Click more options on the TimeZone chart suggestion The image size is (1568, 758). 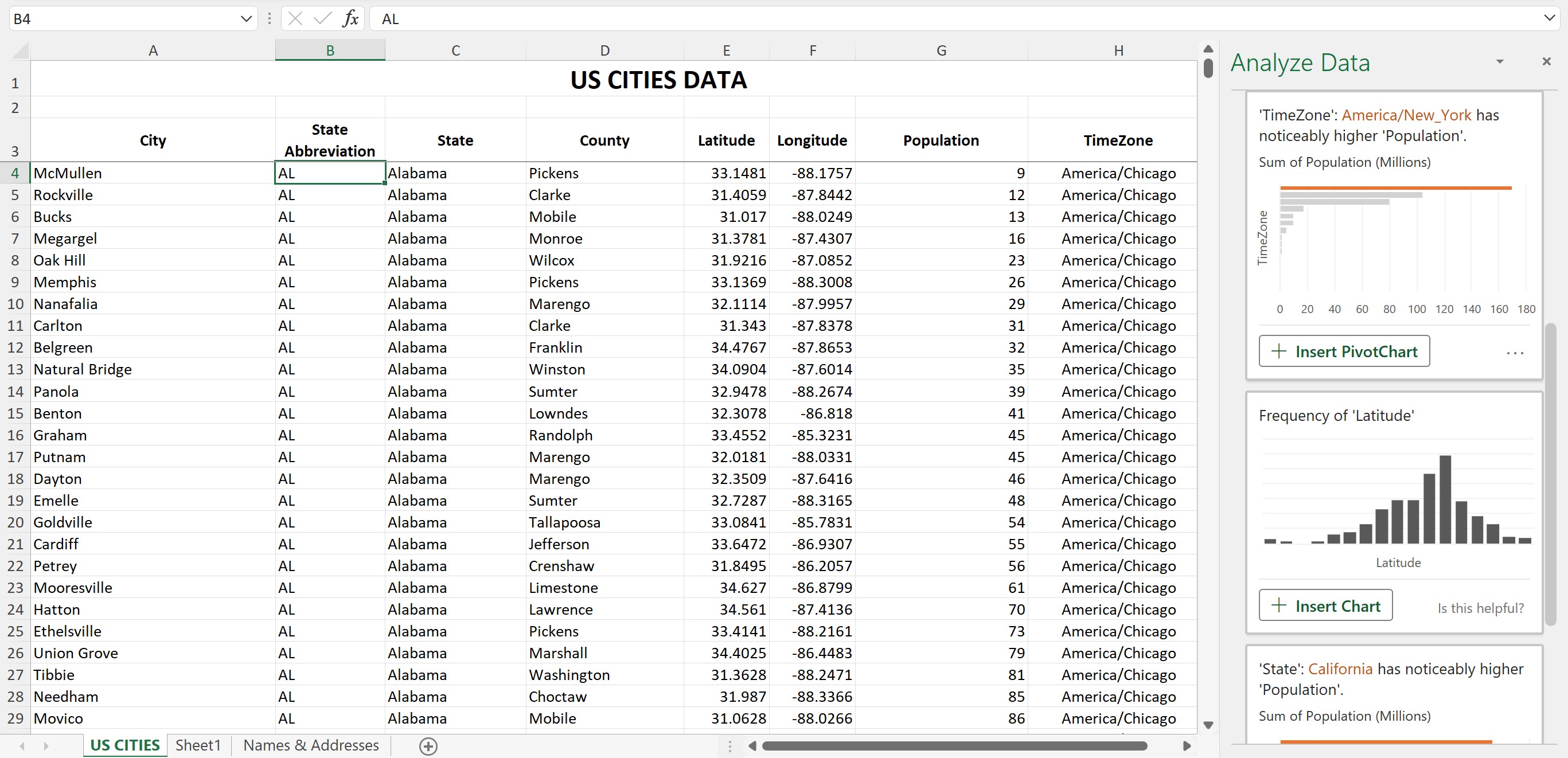(1515, 353)
